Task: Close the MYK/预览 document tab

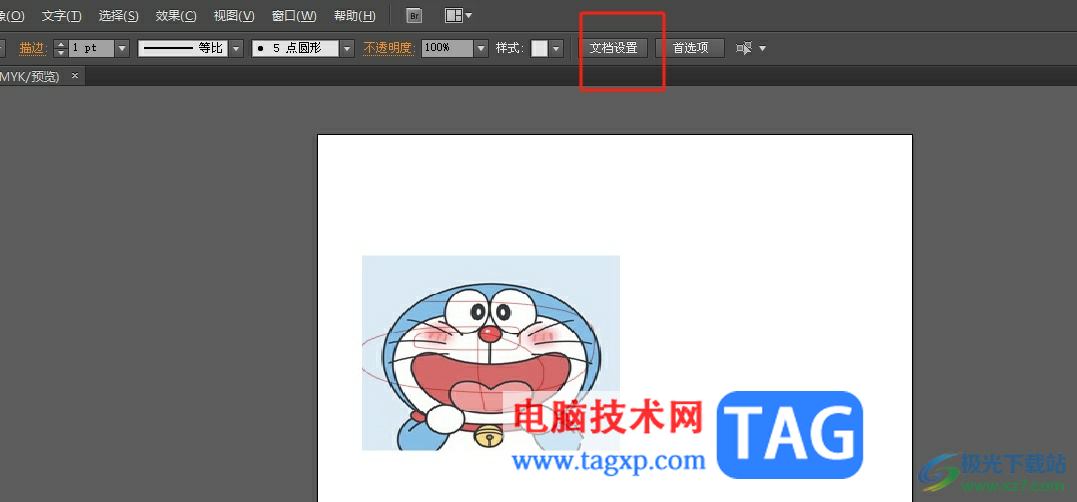Action: coord(75,76)
